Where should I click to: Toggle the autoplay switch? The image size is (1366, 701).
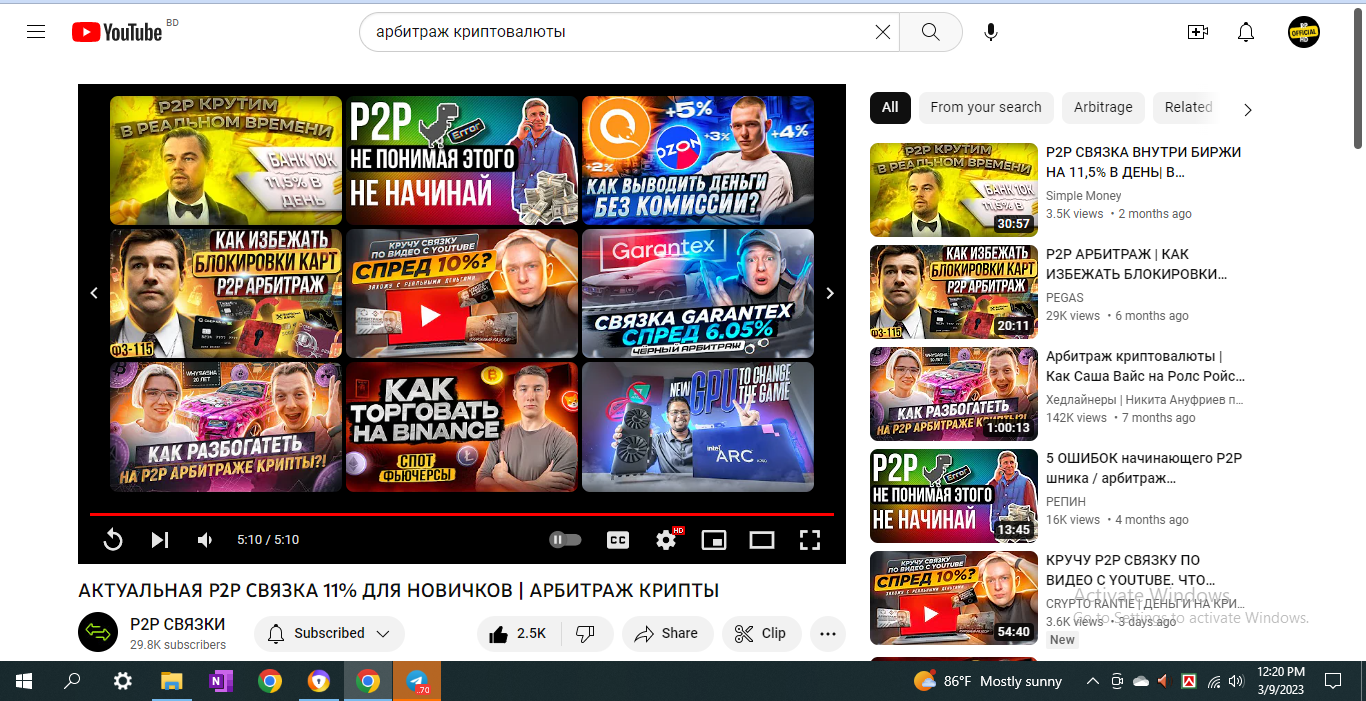click(x=565, y=540)
